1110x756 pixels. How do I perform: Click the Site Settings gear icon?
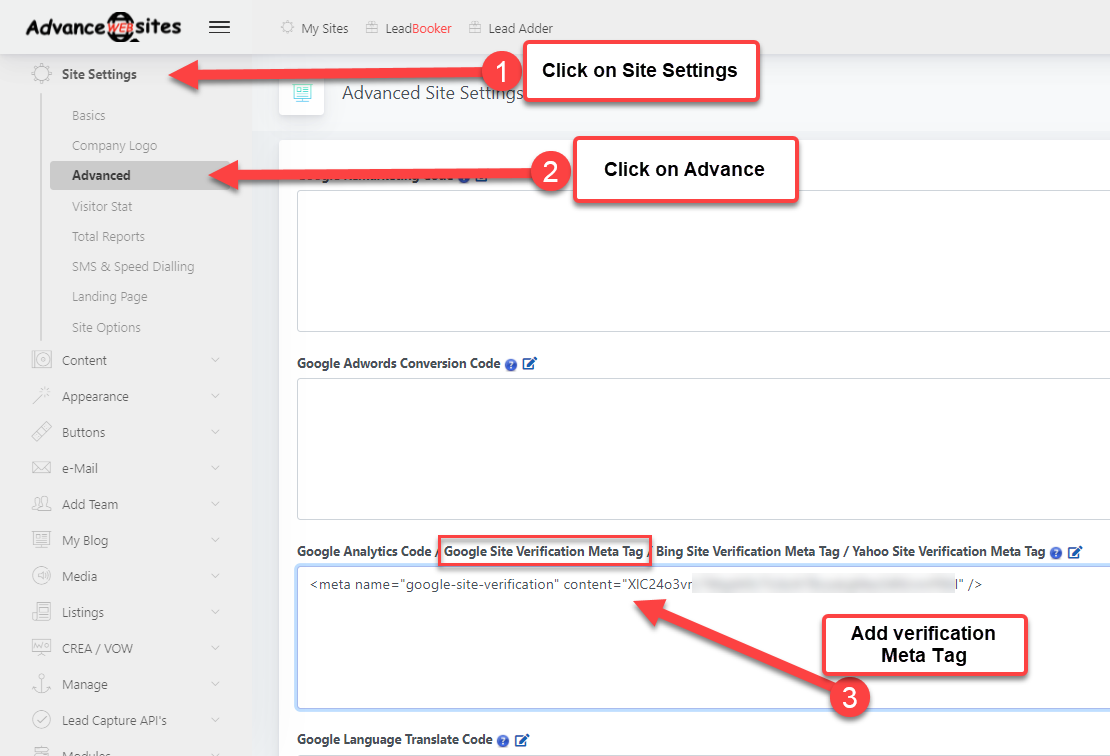pyautogui.click(x=41, y=74)
